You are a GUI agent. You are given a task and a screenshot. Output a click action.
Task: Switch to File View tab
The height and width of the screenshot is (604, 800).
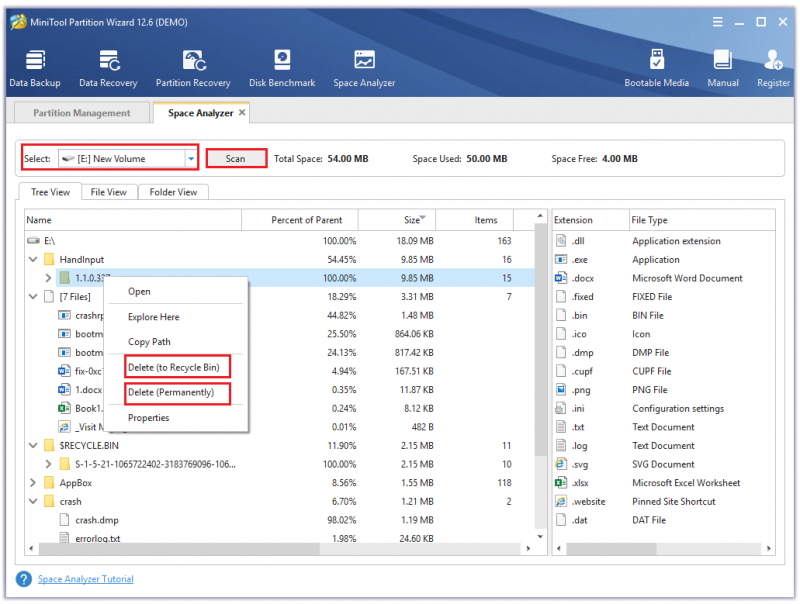[109, 192]
